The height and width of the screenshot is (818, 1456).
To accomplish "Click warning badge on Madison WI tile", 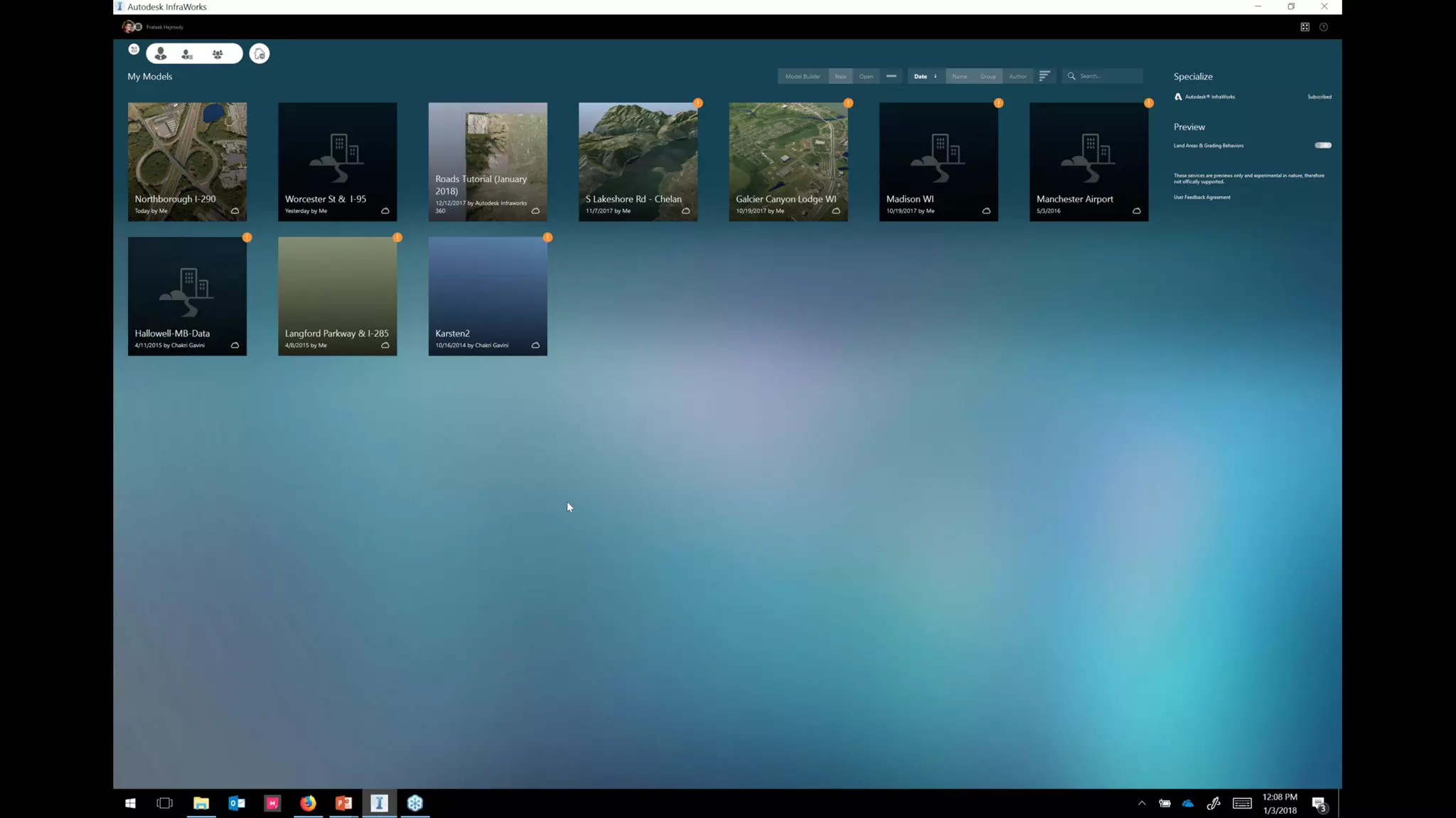I will tap(998, 103).
